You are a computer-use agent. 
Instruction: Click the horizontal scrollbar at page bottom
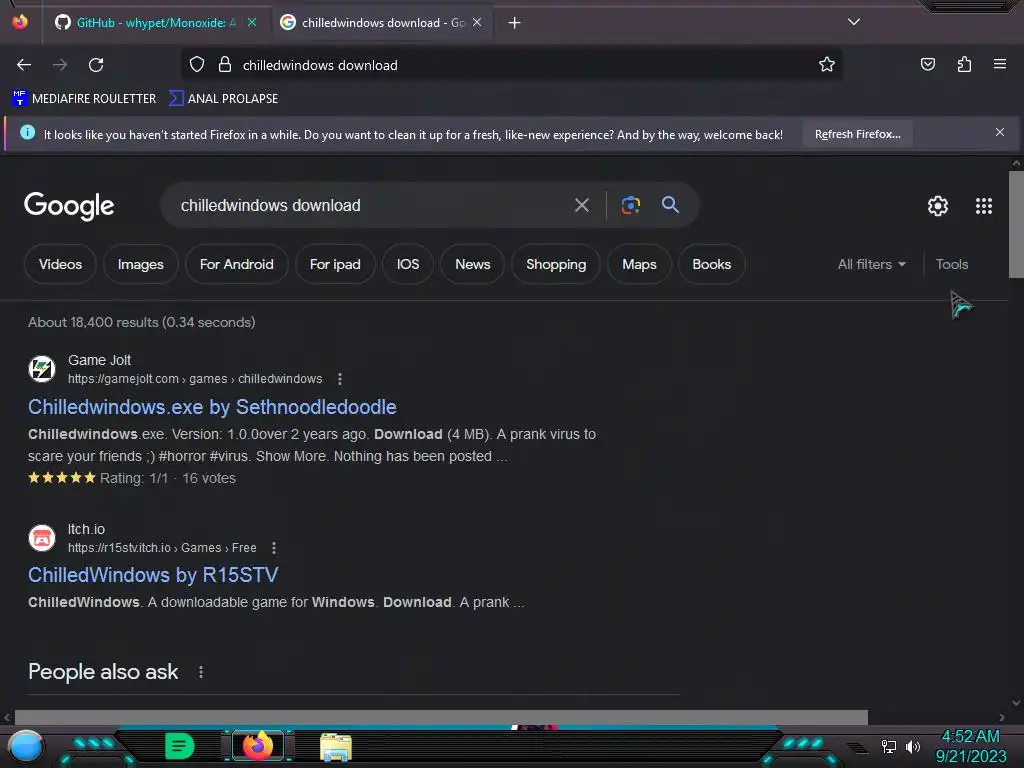click(441, 717)
